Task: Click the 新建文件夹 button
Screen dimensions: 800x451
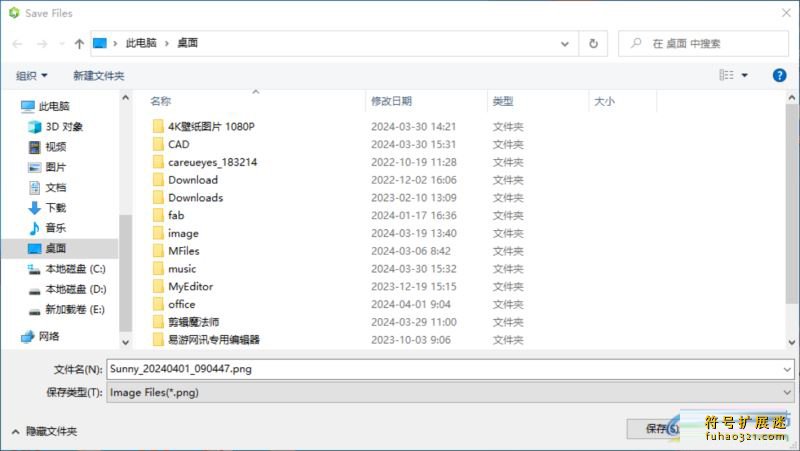Action: pos(98,75)
